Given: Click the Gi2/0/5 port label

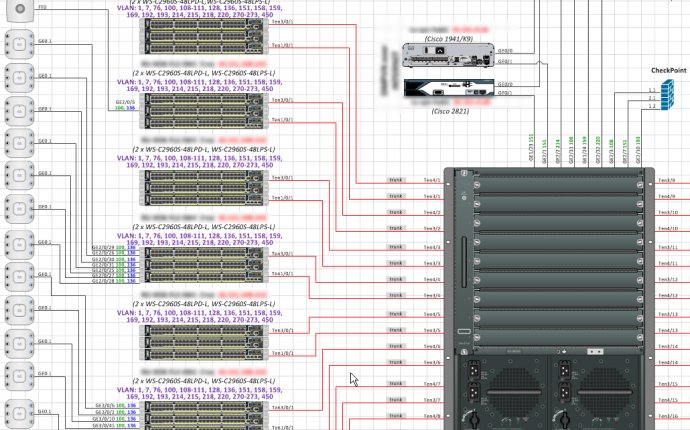Looking at the screenshot, I should (125, 102).
